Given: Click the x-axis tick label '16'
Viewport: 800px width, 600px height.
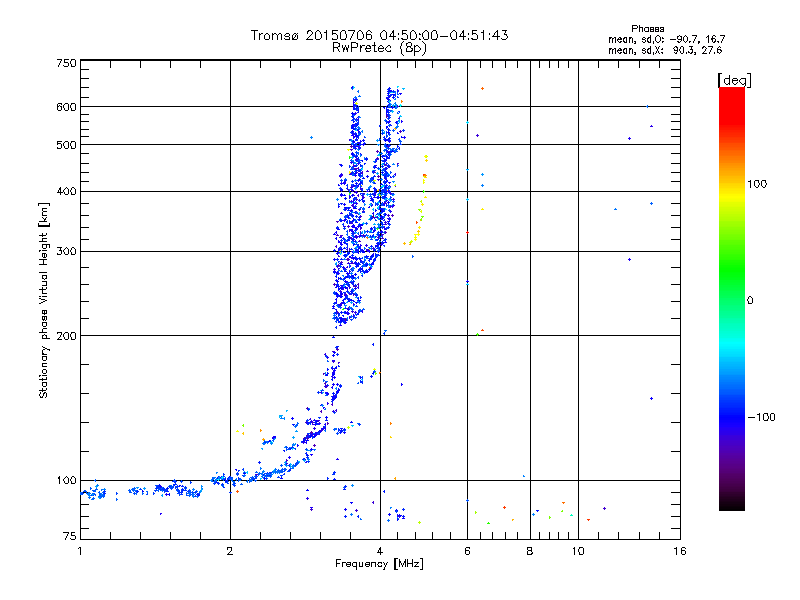Looking at the screenshot, I should (x=680, y=551).
